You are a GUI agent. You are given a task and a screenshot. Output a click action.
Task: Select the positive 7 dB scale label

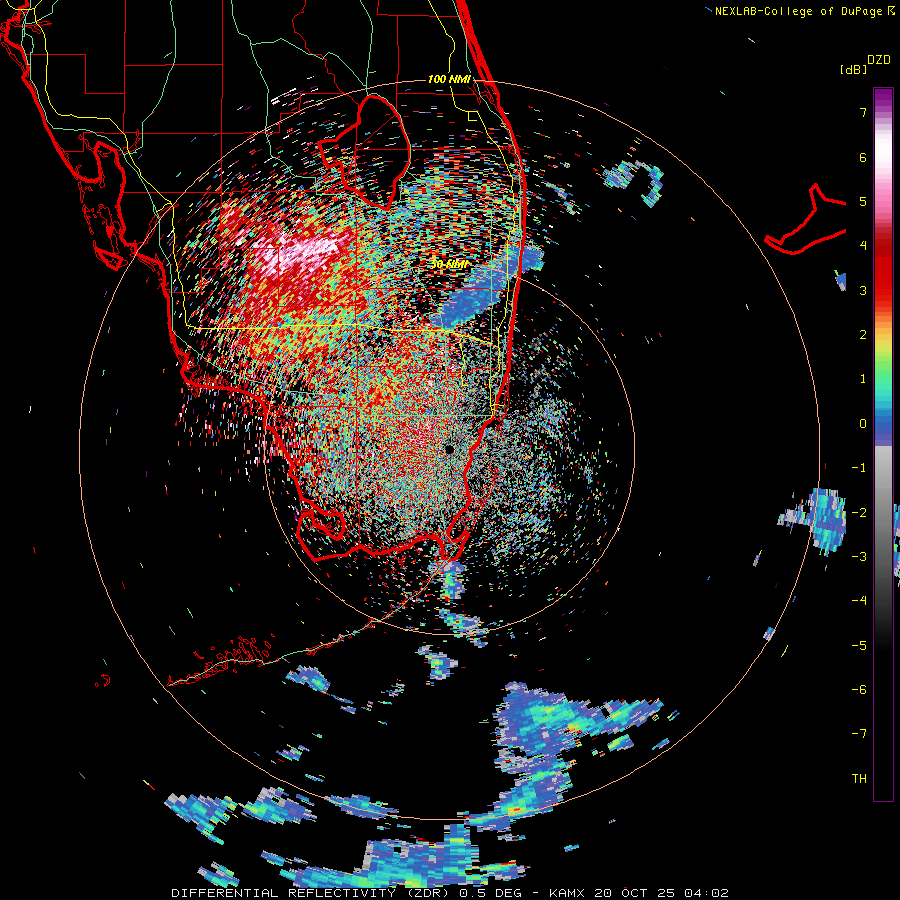click(x=863, y=112)
